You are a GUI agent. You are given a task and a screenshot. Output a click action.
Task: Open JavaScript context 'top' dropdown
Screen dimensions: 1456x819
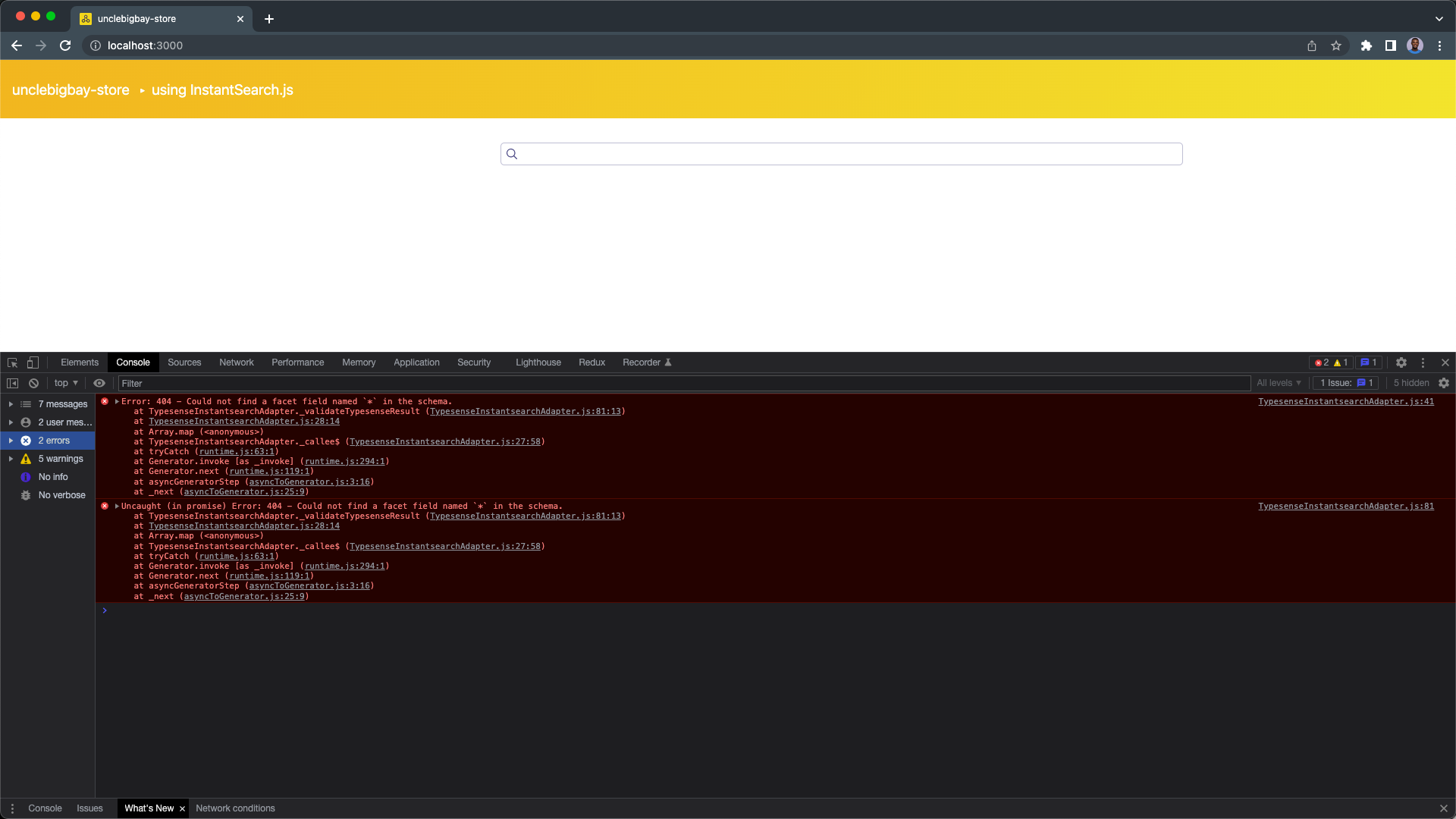[x=67, y=383]
